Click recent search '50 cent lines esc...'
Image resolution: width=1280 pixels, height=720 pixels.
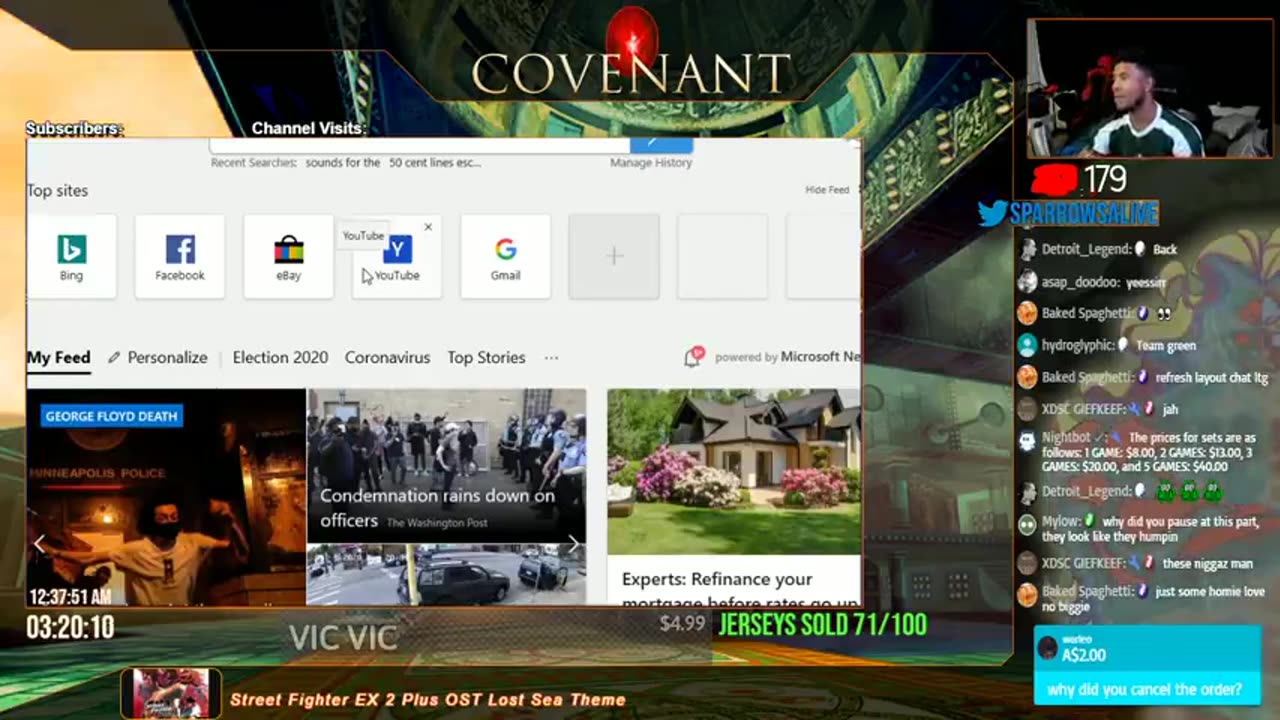pos(435,162)
